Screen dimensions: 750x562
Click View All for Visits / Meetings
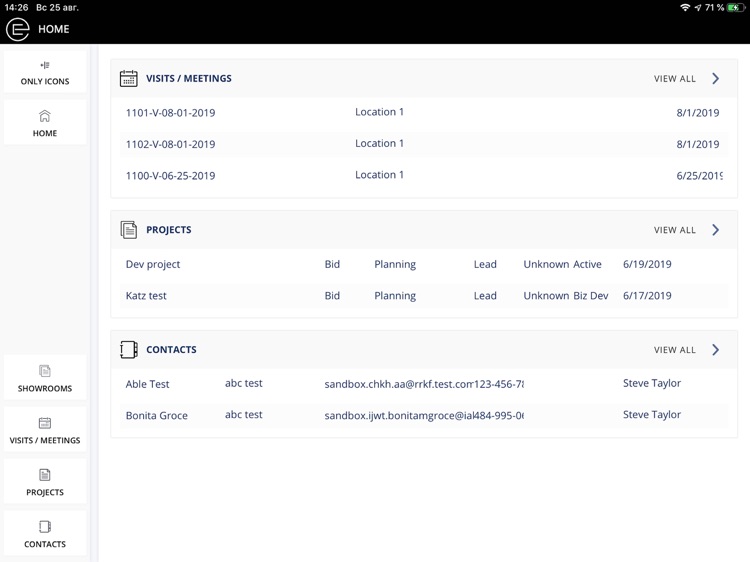(674, 79)
